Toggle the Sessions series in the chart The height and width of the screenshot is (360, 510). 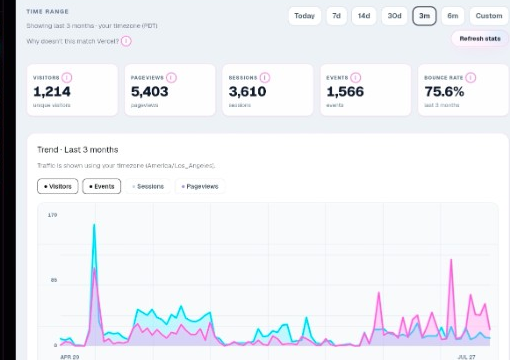tap(148, 186)
